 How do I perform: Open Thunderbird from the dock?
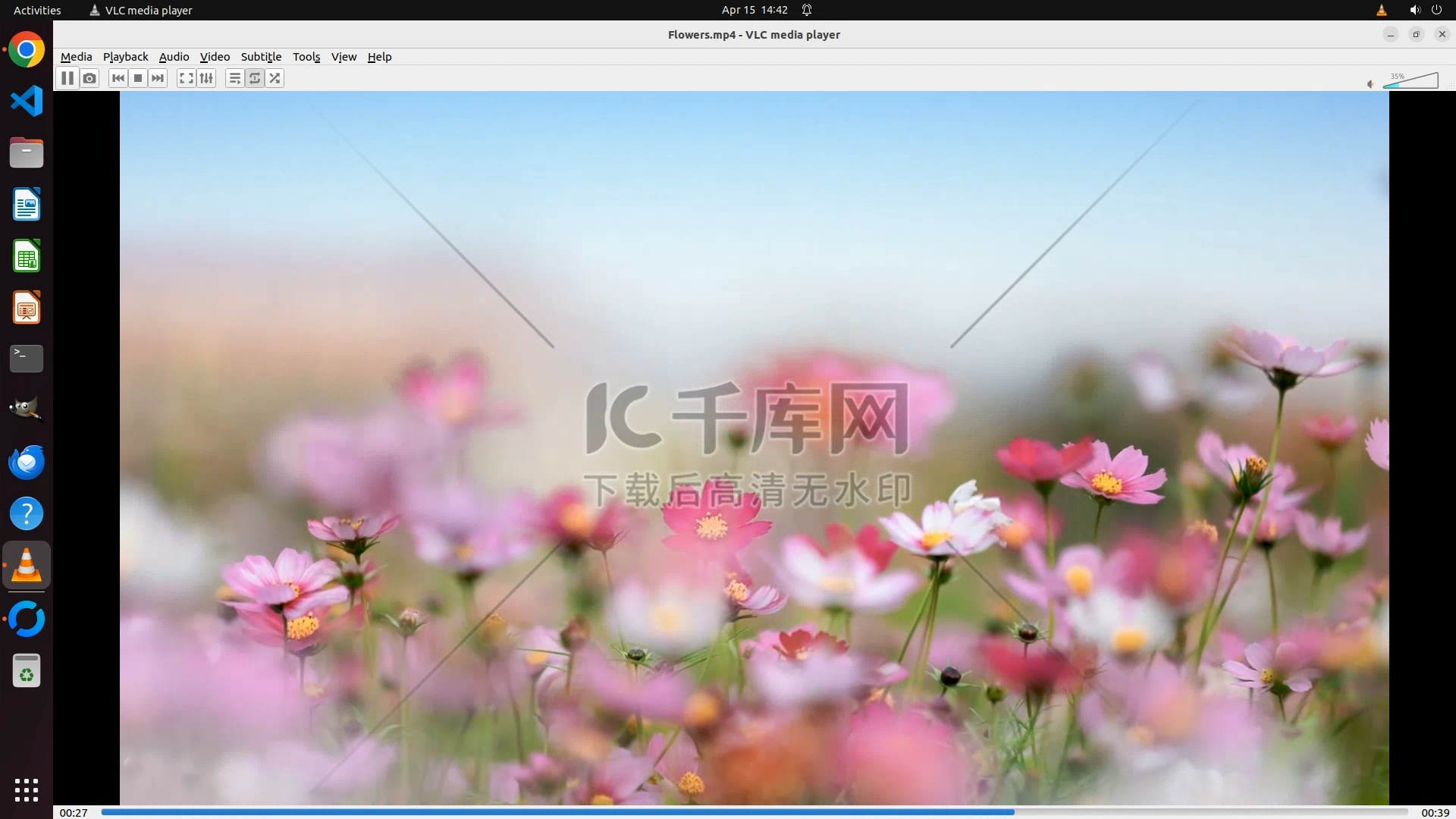[27, 463]
